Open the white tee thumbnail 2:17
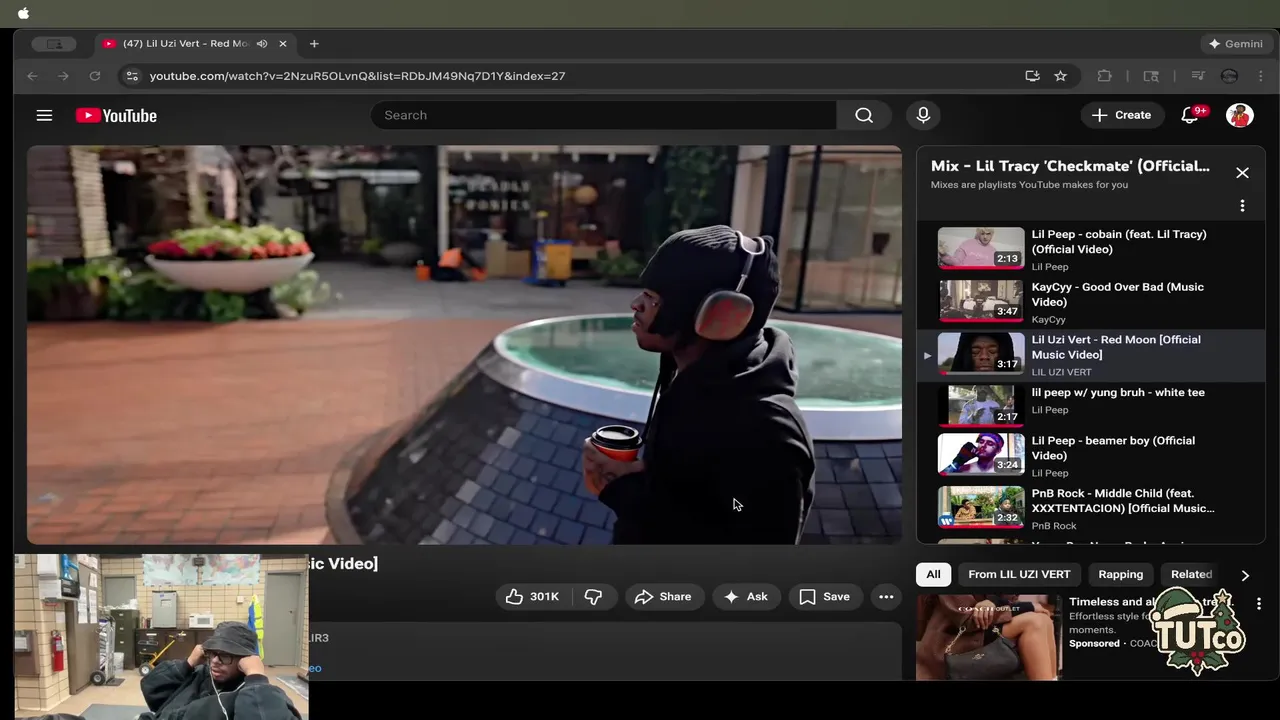 (x=981, y=404)
